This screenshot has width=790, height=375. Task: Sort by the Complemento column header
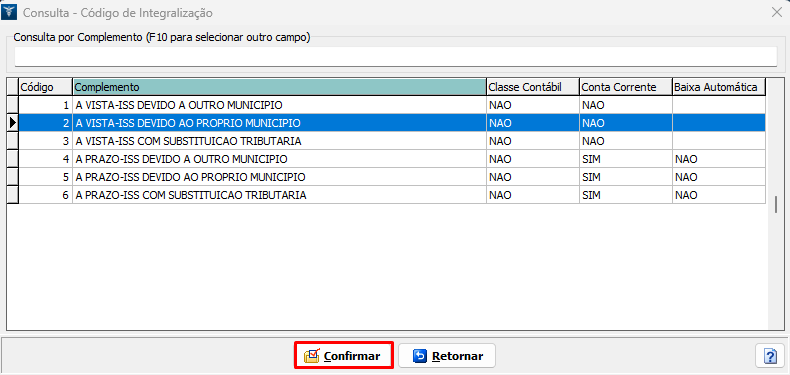click(x=280, y=87)
